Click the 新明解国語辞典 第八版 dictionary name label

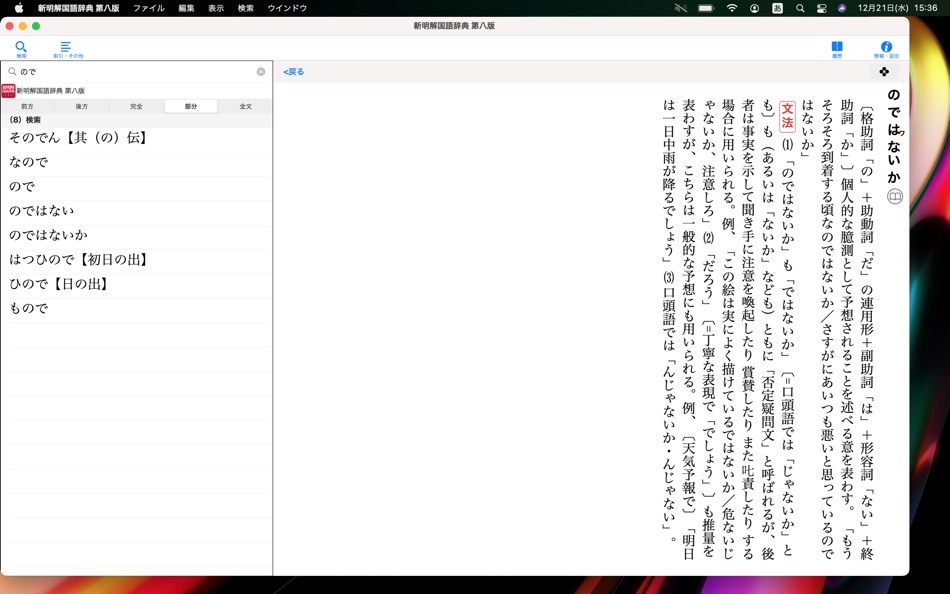click(x=51, y=91)
